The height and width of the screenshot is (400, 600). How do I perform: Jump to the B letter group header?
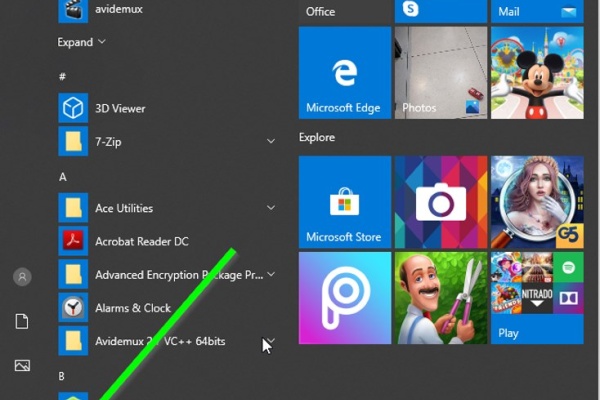coord(62,376)
